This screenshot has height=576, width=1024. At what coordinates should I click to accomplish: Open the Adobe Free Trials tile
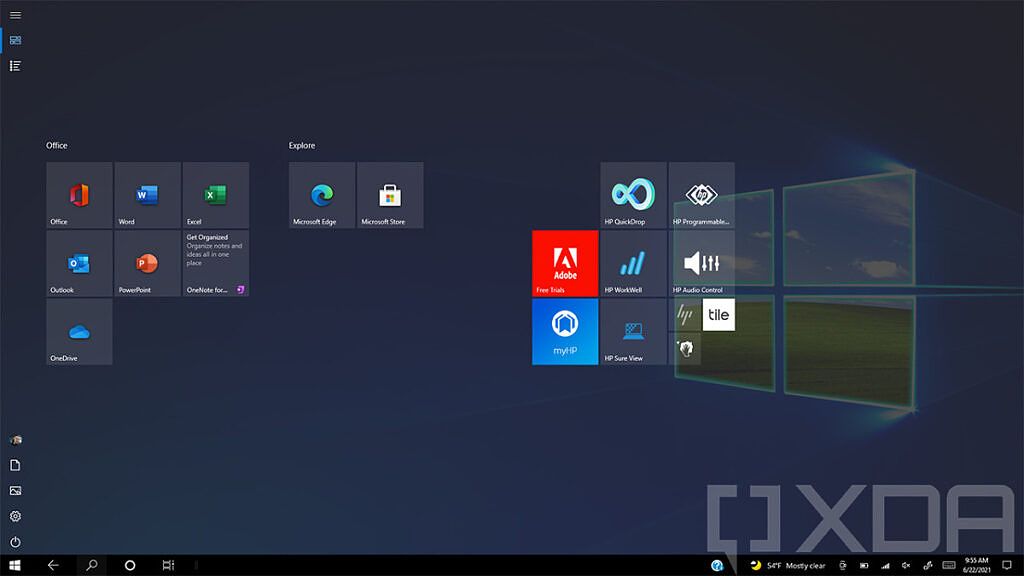[x=565, y=263]
